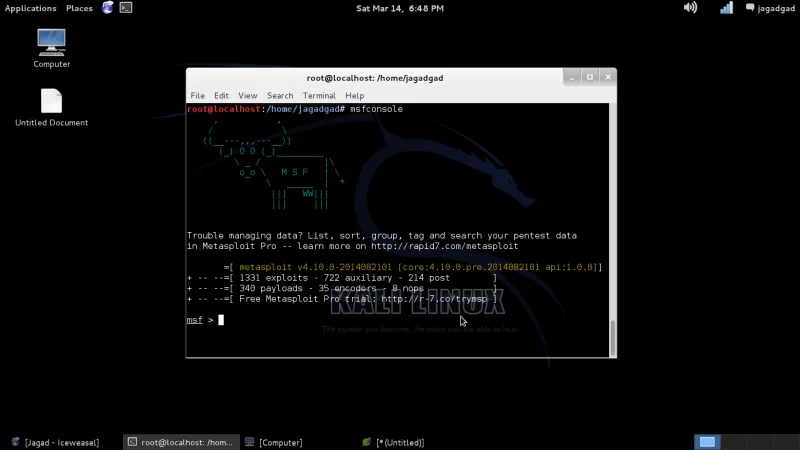
Task: Click the terminal title bar text
Action: pos(375,78)
